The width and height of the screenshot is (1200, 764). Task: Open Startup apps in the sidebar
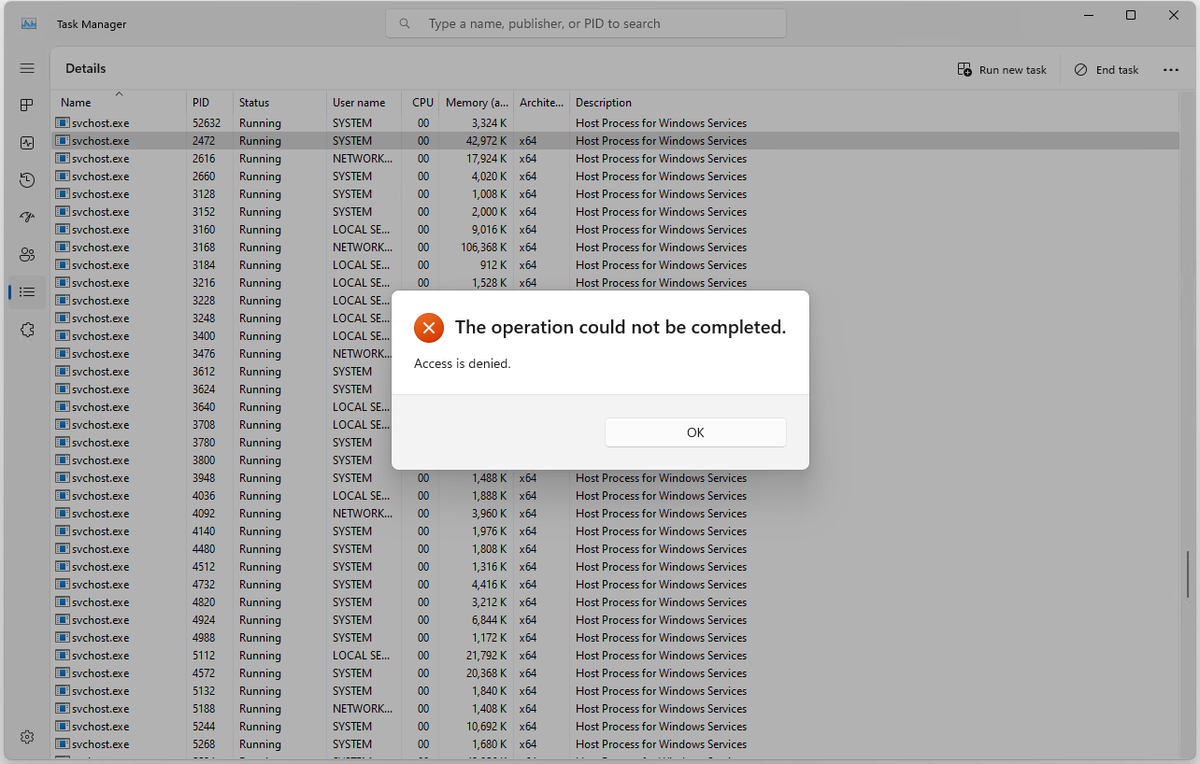tap(27, 217)
